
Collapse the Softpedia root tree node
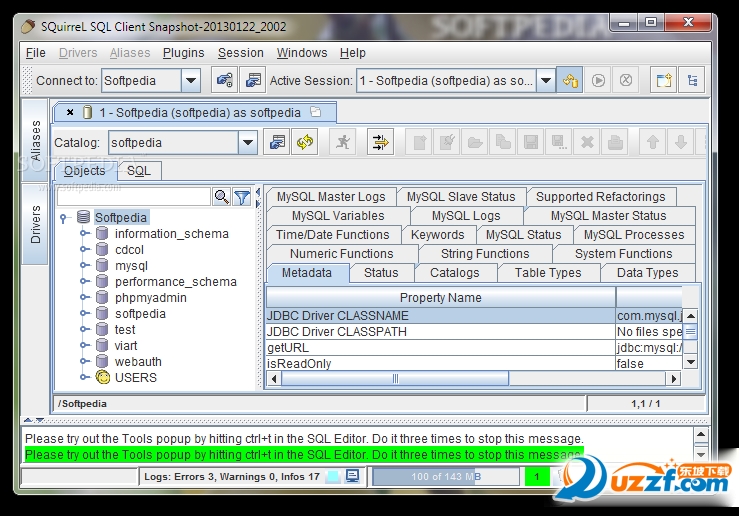[63, 218]
